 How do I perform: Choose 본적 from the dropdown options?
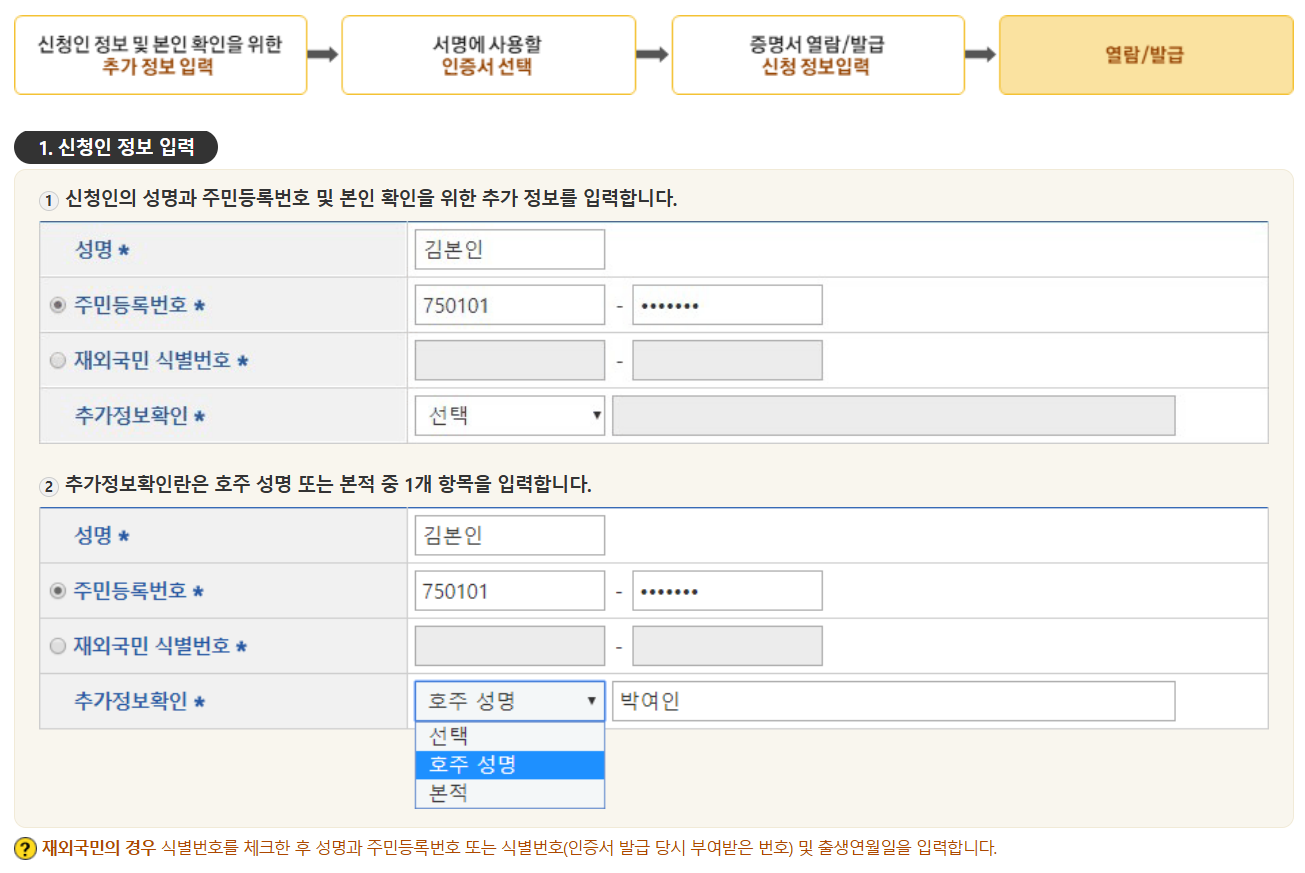(x=509, y=794)
